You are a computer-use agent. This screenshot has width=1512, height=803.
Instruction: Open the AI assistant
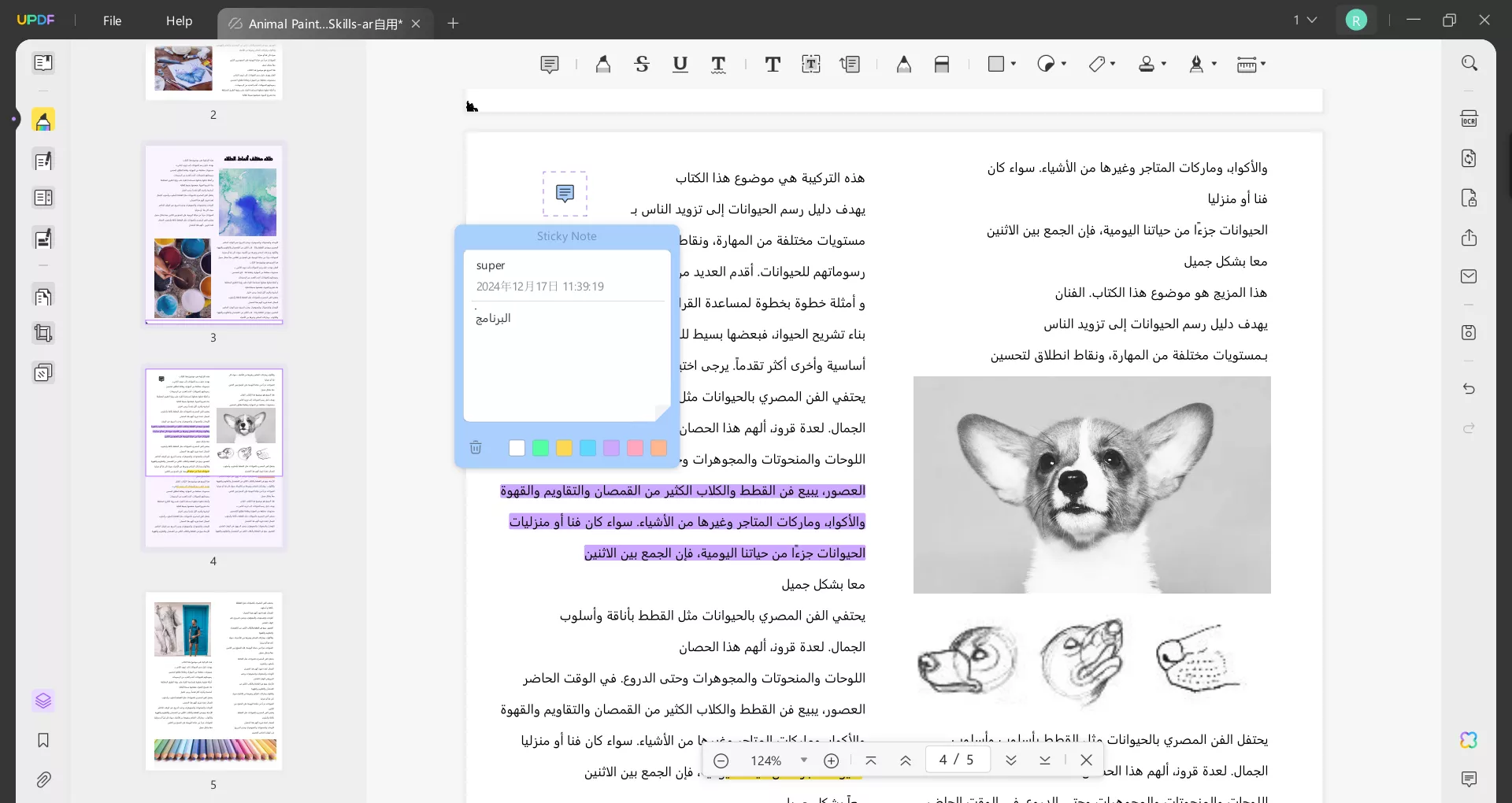[x=1469, y=740]
